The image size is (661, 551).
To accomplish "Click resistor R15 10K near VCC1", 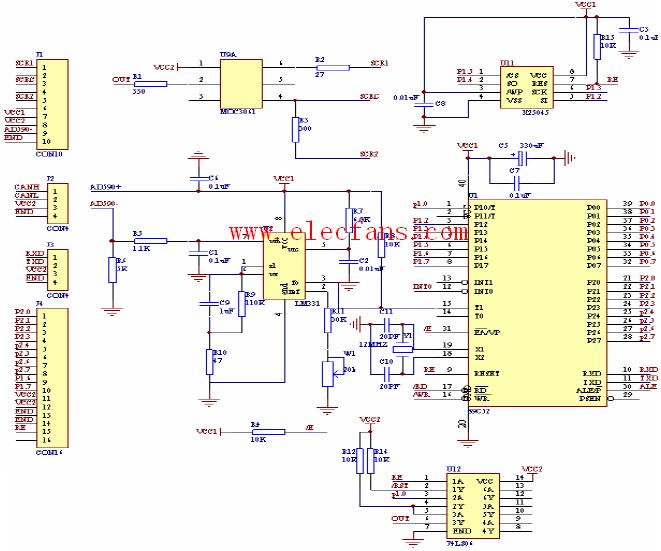I will click(596, 44).
